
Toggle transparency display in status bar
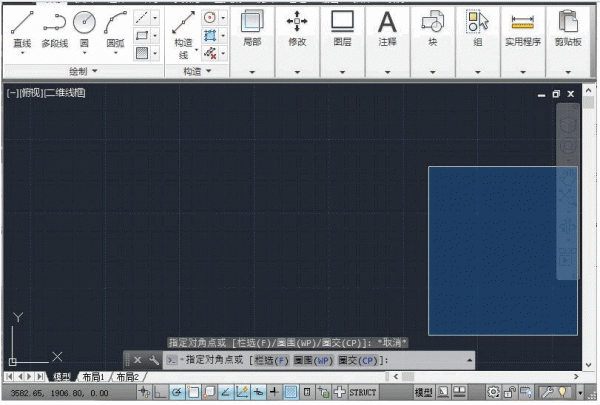pos(291,392)
